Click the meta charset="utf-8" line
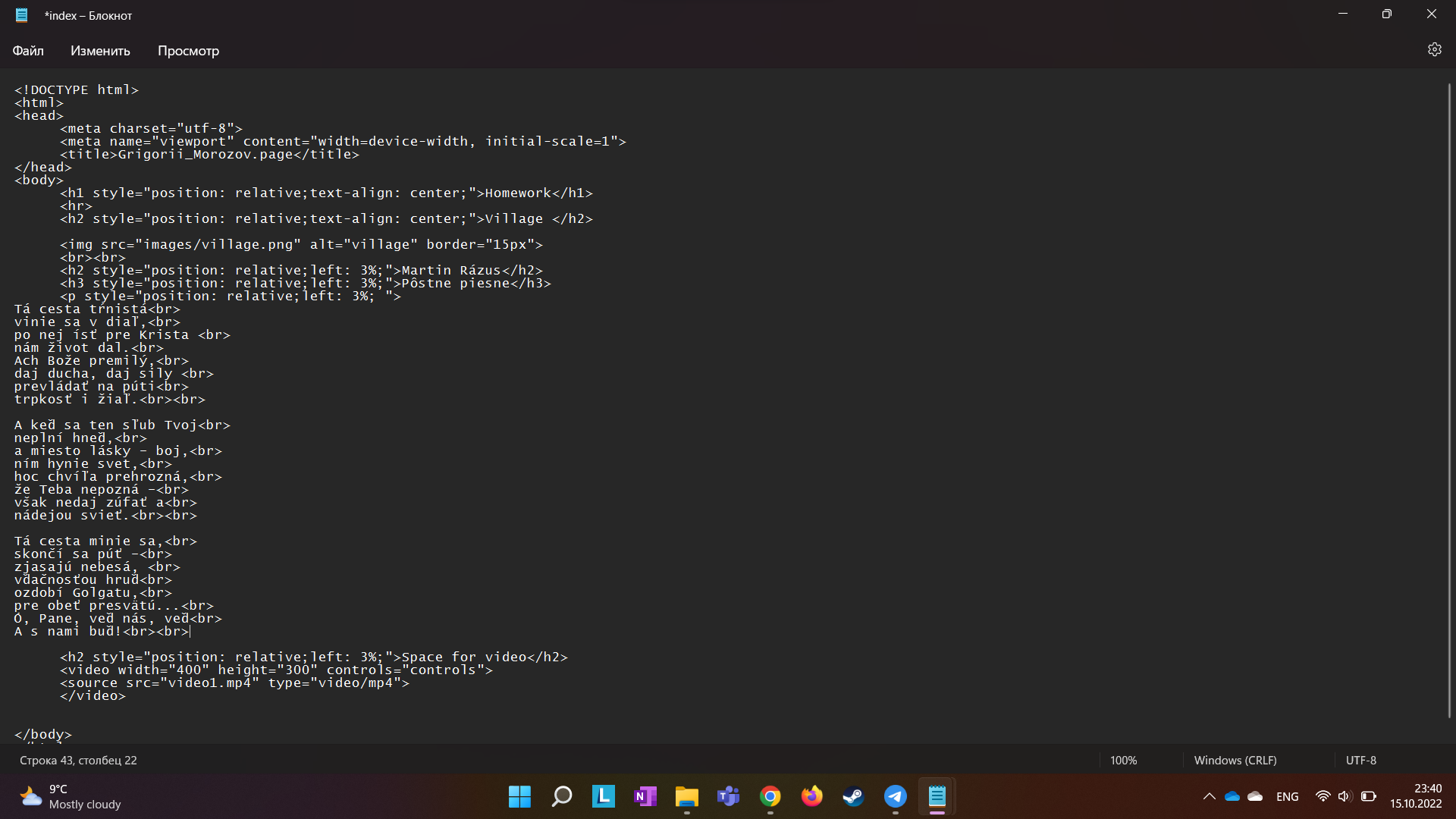This screenshot has width=1456, height=819. click(x=152, y=128)
